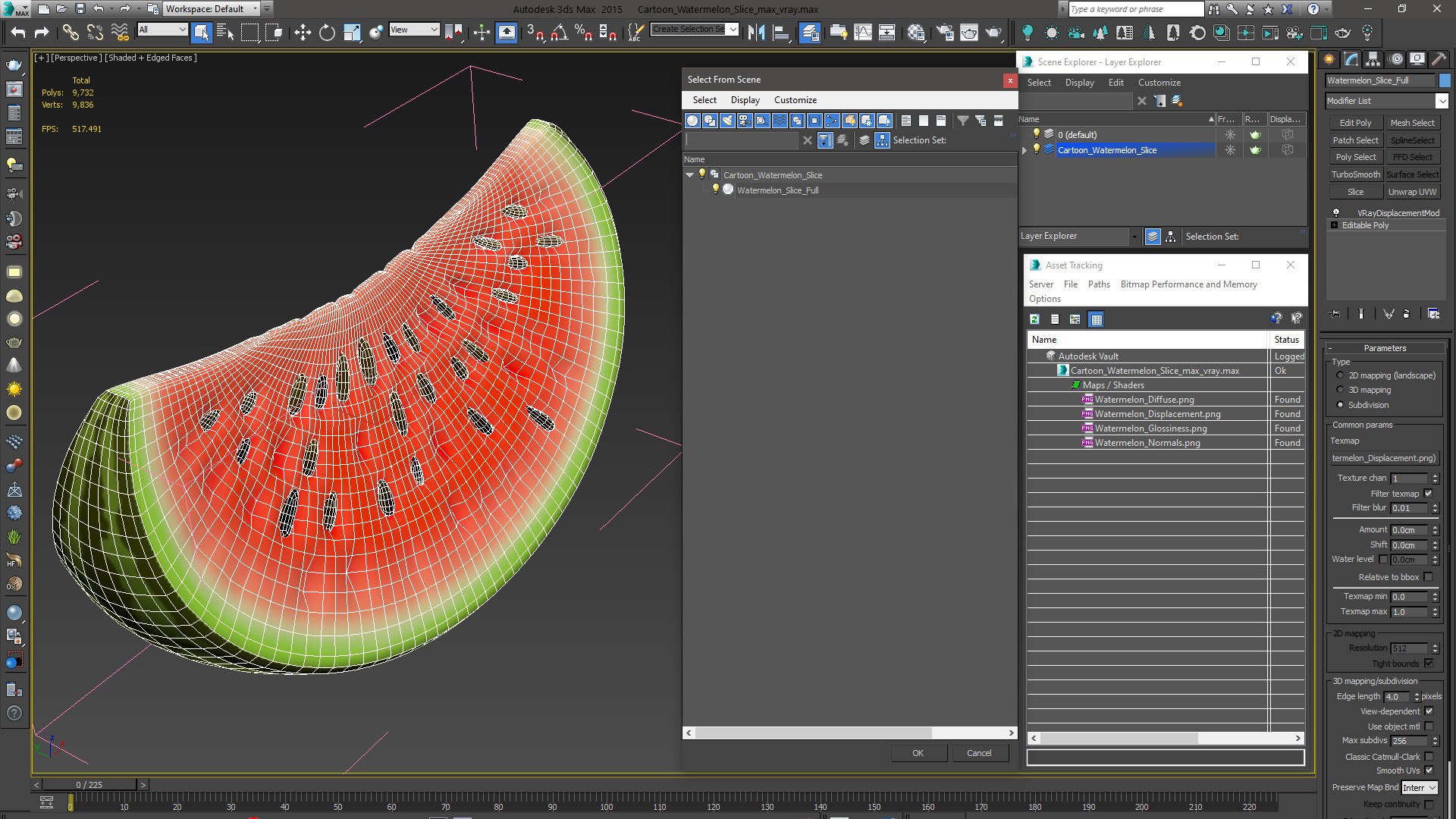Expand Cartoon_Watermelon_Slice layer in Scene Explorer

[1025, 150]
